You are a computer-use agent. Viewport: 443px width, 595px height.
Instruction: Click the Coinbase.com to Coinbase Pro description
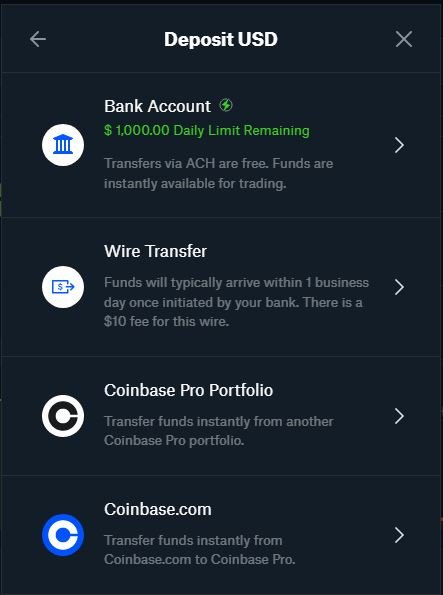pyautogui.click(x=200, y=550)
